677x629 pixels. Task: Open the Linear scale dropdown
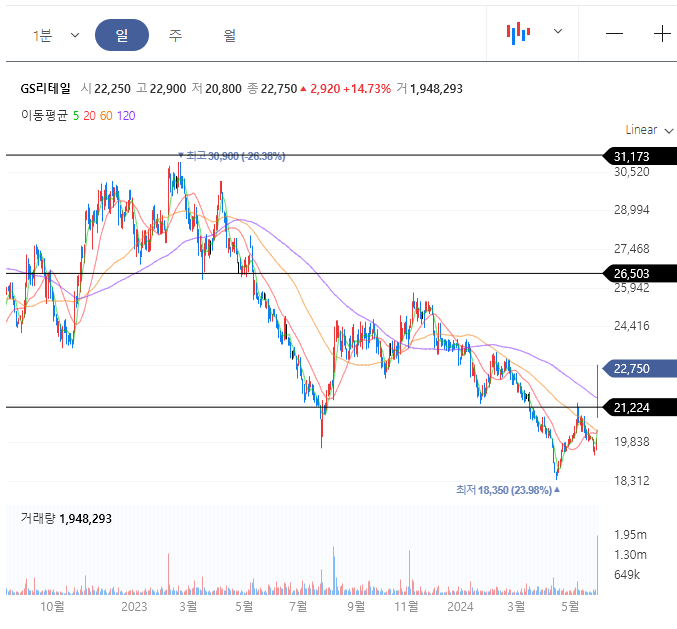[649, 130]
